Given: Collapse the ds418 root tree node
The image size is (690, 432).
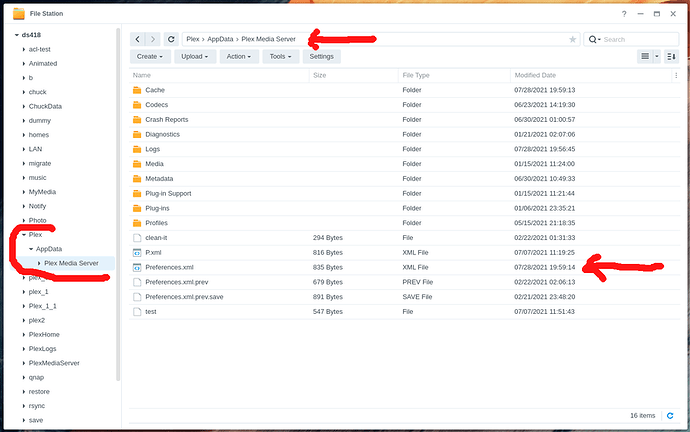Looking at the screenshot, I should pyautogui.click(x=17, y=35).
